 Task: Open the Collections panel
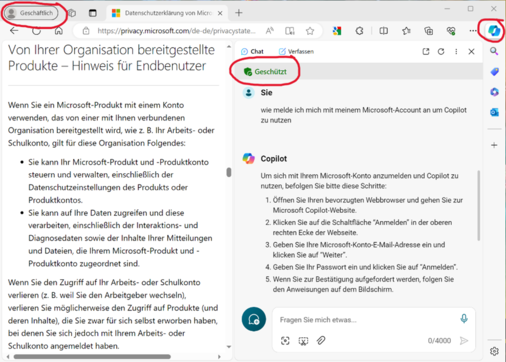(428, 31)
